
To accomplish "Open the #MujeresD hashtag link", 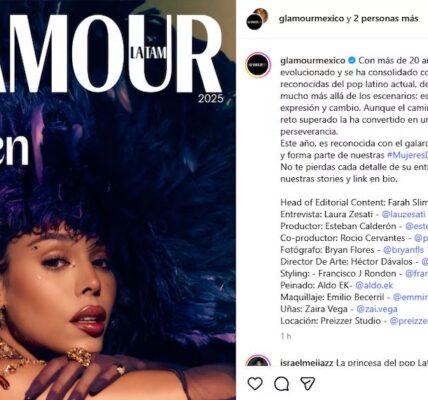I will click(x=407, y=155).
